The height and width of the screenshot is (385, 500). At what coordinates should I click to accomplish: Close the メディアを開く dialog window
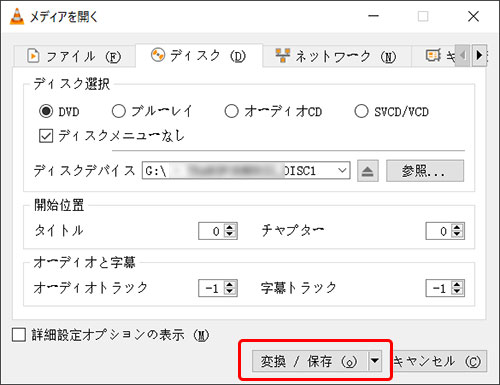click(x=473, y=16)
